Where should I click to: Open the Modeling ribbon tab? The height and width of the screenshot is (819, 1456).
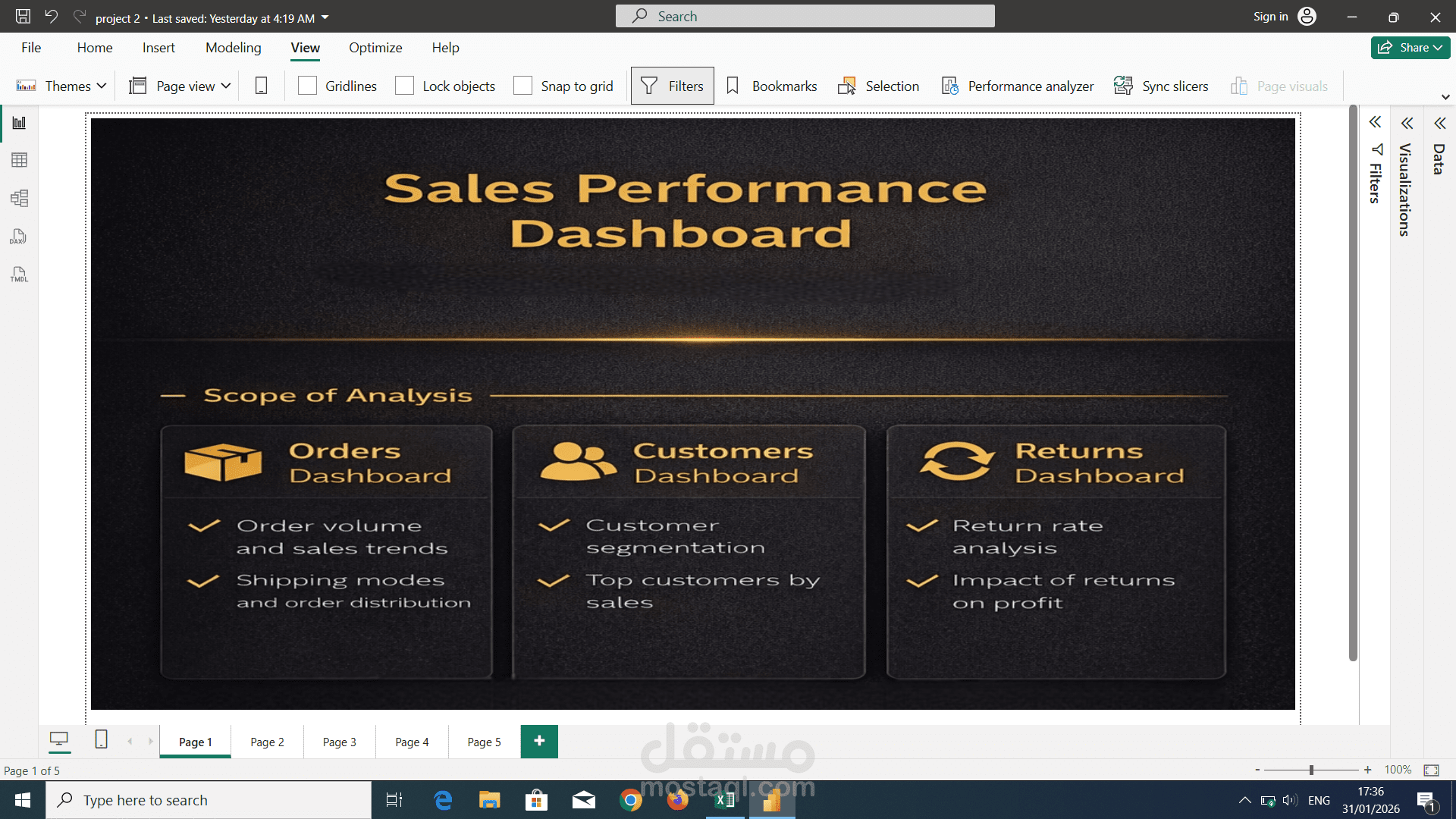[x=233, y=48]
